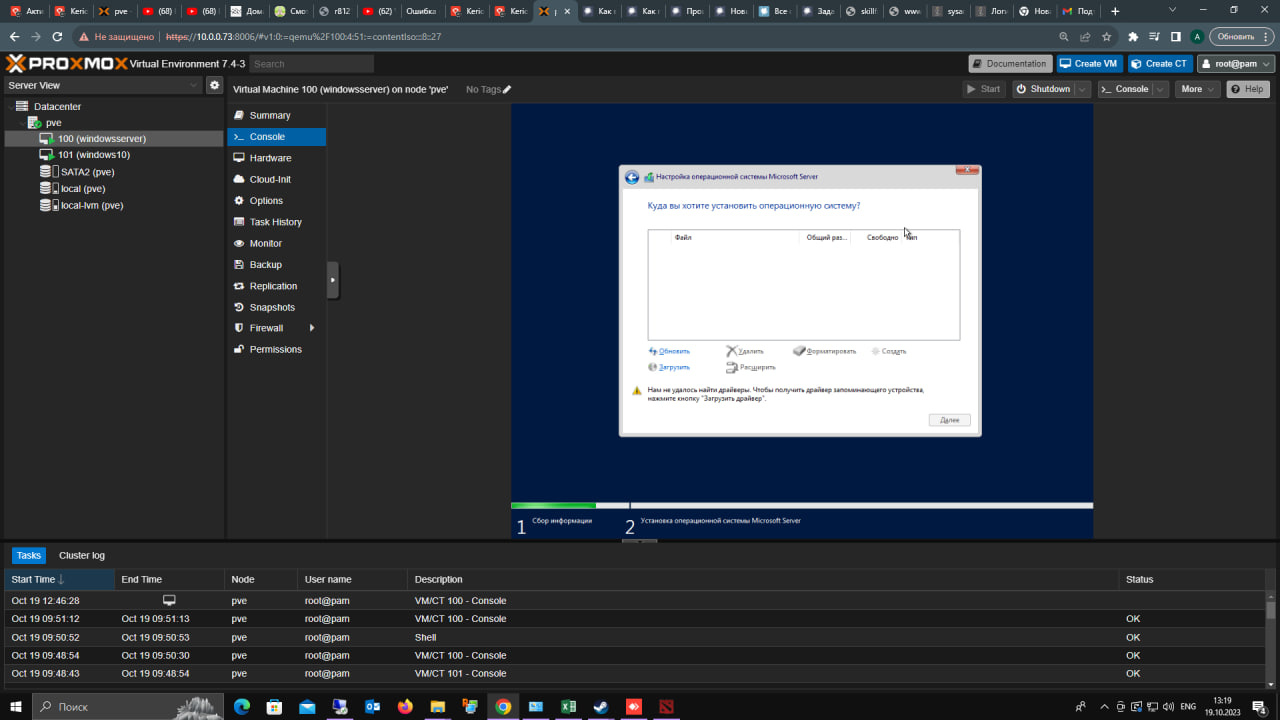Screen dimensions: 1280x720
Task: Open the Replication section
Action: point(276,286)
